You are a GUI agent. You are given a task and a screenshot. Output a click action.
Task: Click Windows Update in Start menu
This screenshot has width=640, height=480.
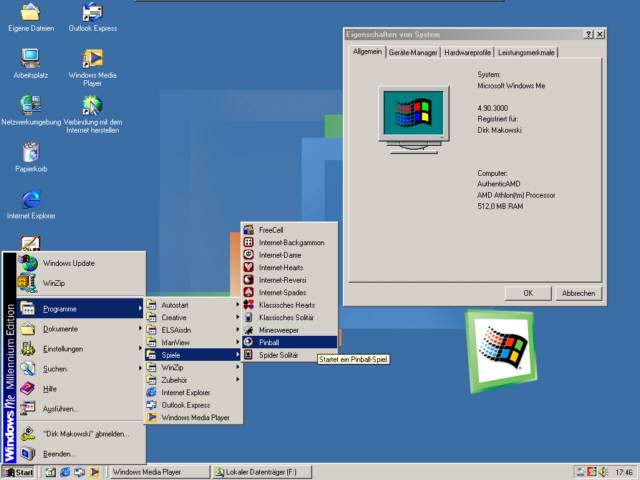[x=81, y=263]
